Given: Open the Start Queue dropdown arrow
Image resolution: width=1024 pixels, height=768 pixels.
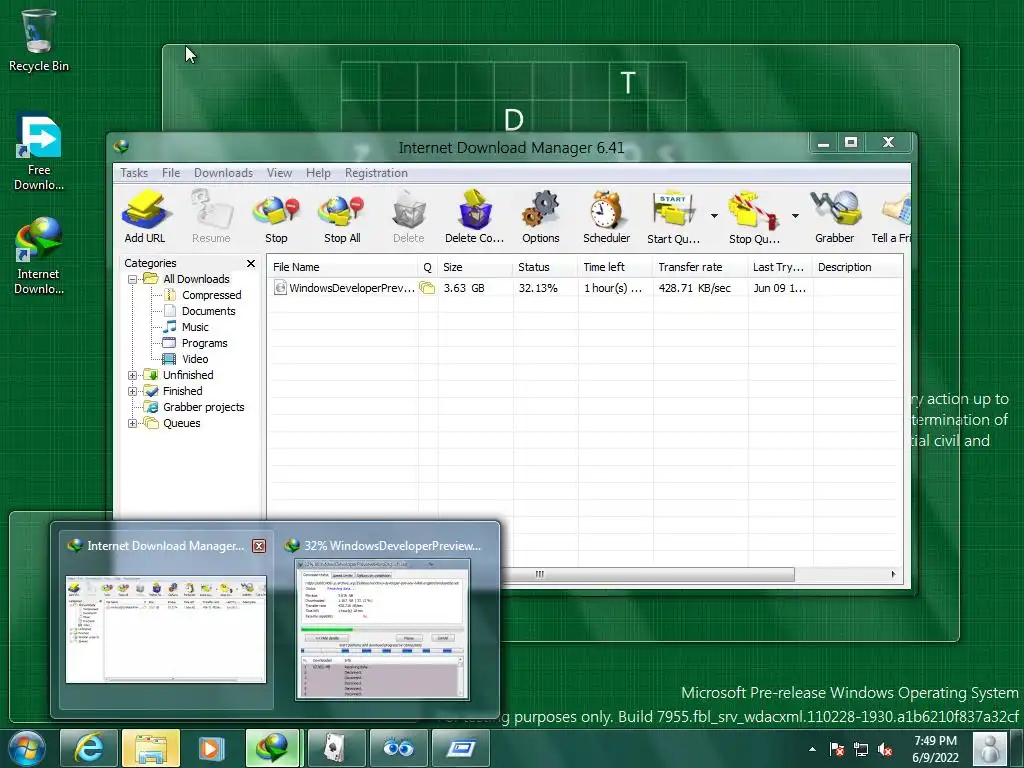Looking at the screenshot, I should tap(714, 216).
